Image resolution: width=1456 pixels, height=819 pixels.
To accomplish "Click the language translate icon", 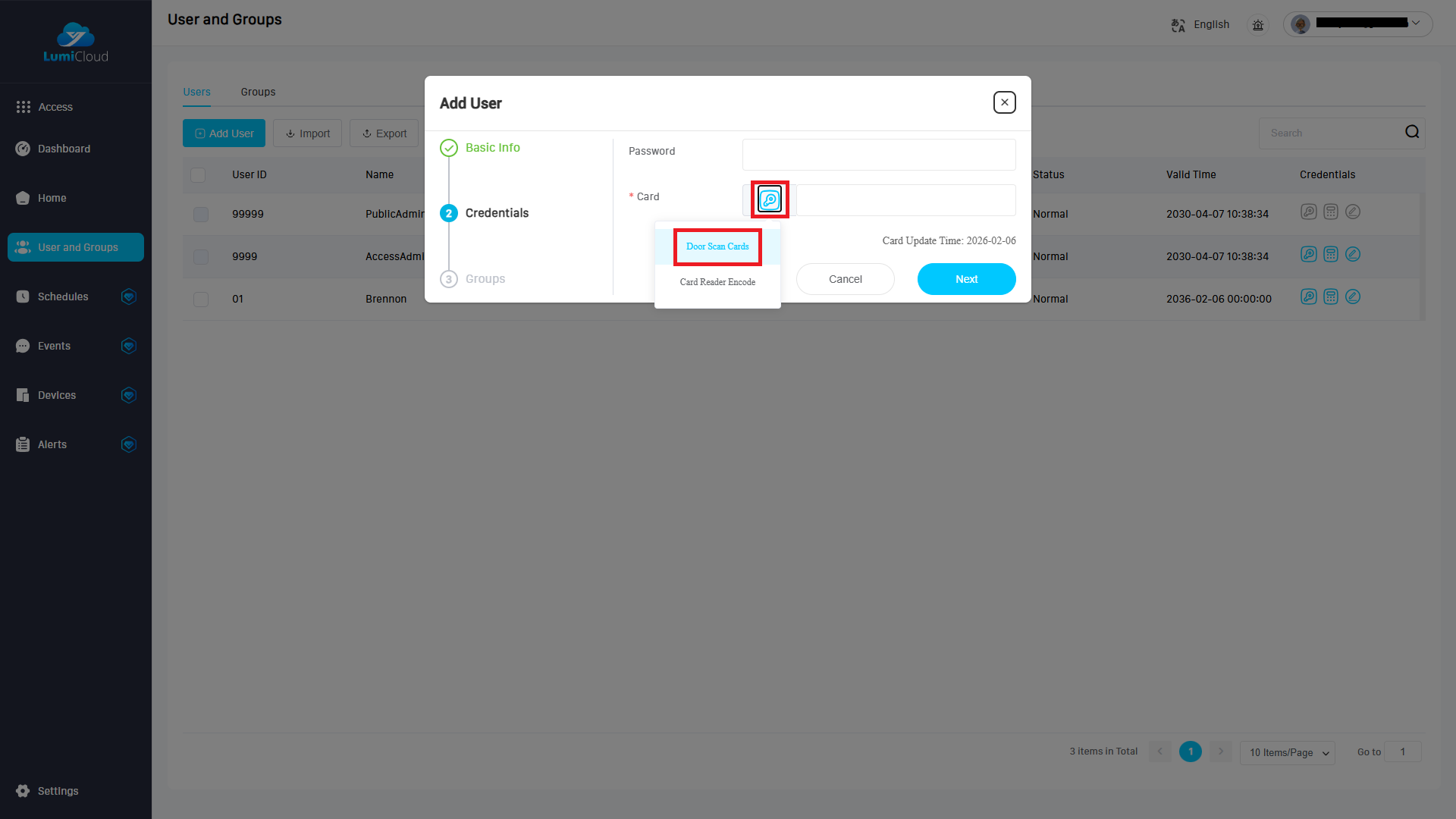I will pyautogui.click(x=1178, y=25).
